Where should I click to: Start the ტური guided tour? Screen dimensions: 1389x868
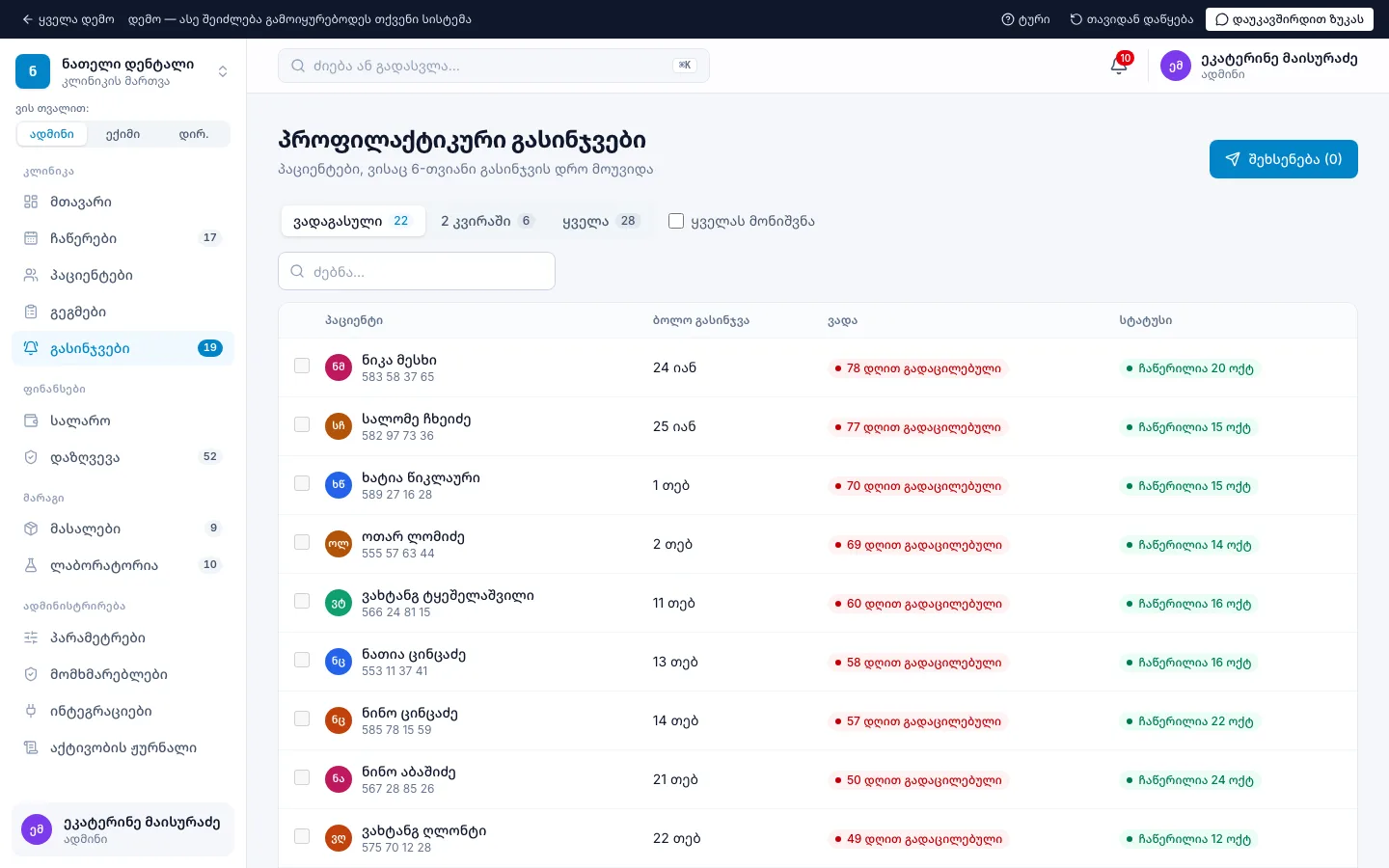[x=1025, y=19]
